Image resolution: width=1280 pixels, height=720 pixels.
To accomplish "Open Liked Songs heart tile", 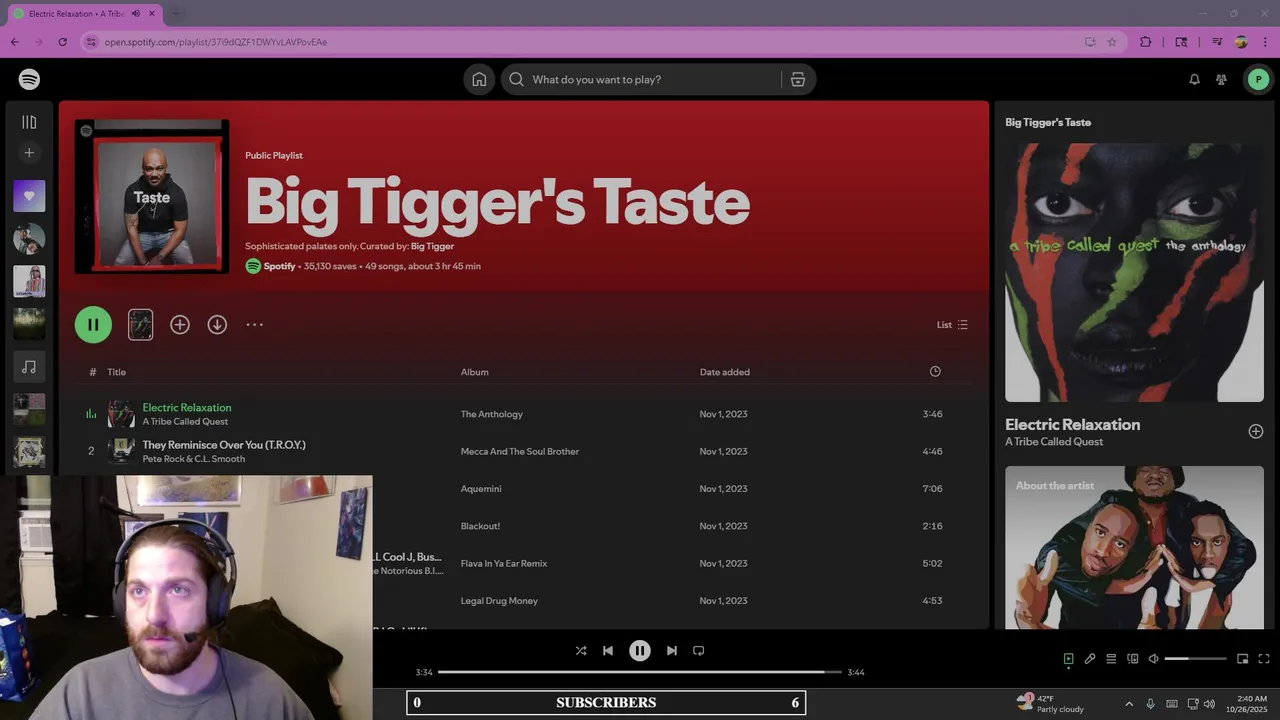I will pos(29,196).
